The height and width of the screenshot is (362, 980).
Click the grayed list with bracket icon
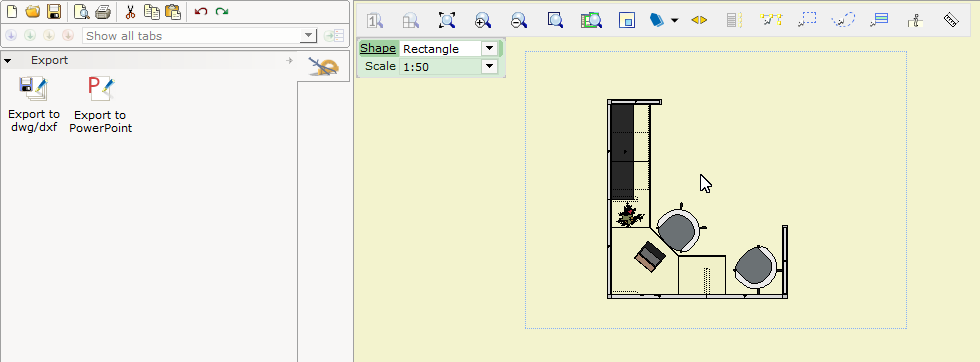point(734,20)
